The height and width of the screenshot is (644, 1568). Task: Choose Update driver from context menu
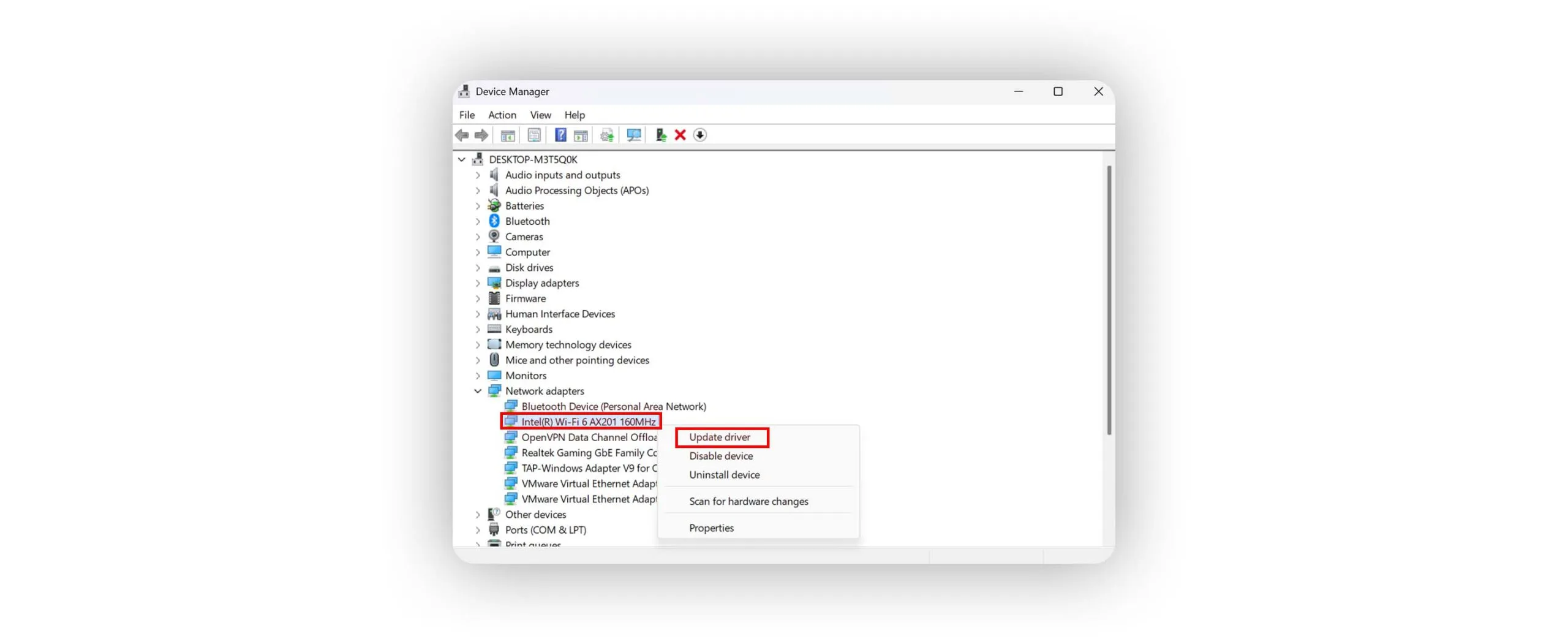720,437
